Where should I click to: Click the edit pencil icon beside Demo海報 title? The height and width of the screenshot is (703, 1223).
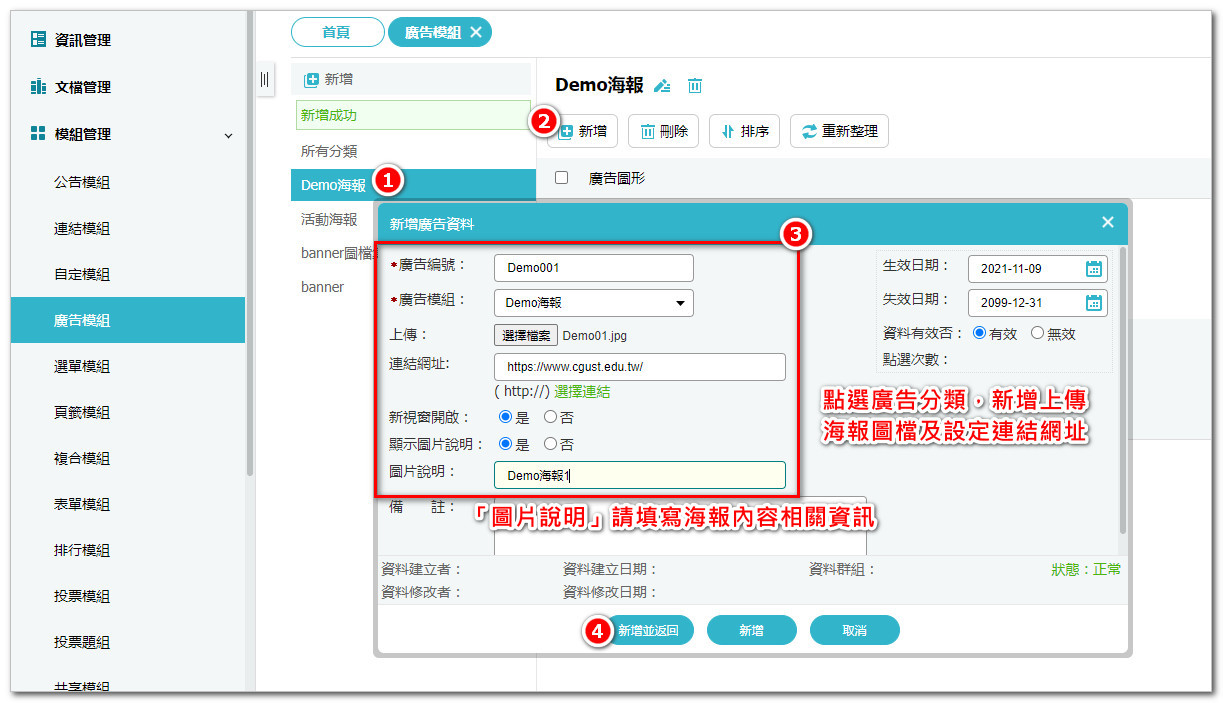(661, 86)
